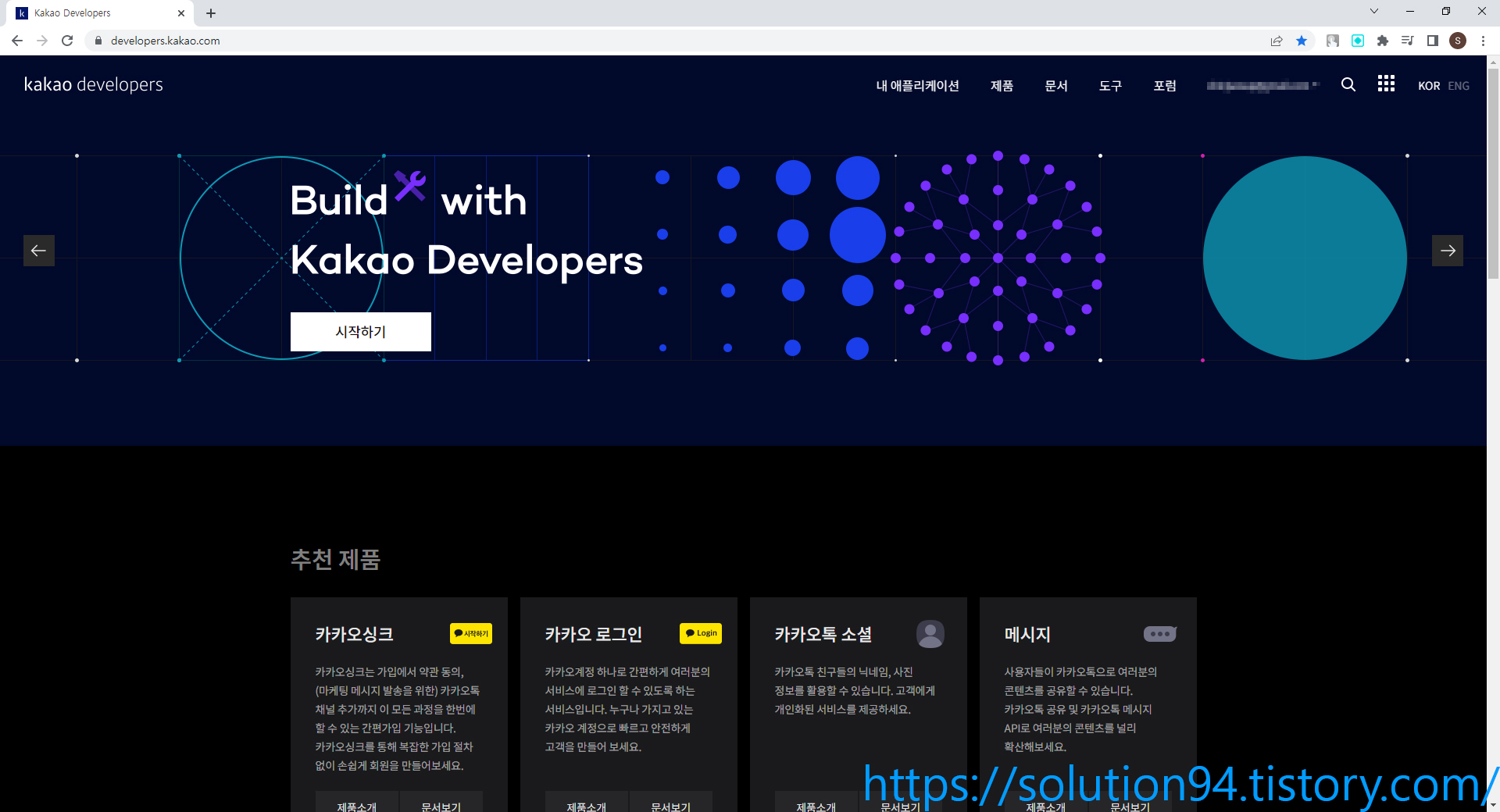This screenshot has width=1500, height=812.
Task: Click the kakao developers logo
Action: [94, 84]
